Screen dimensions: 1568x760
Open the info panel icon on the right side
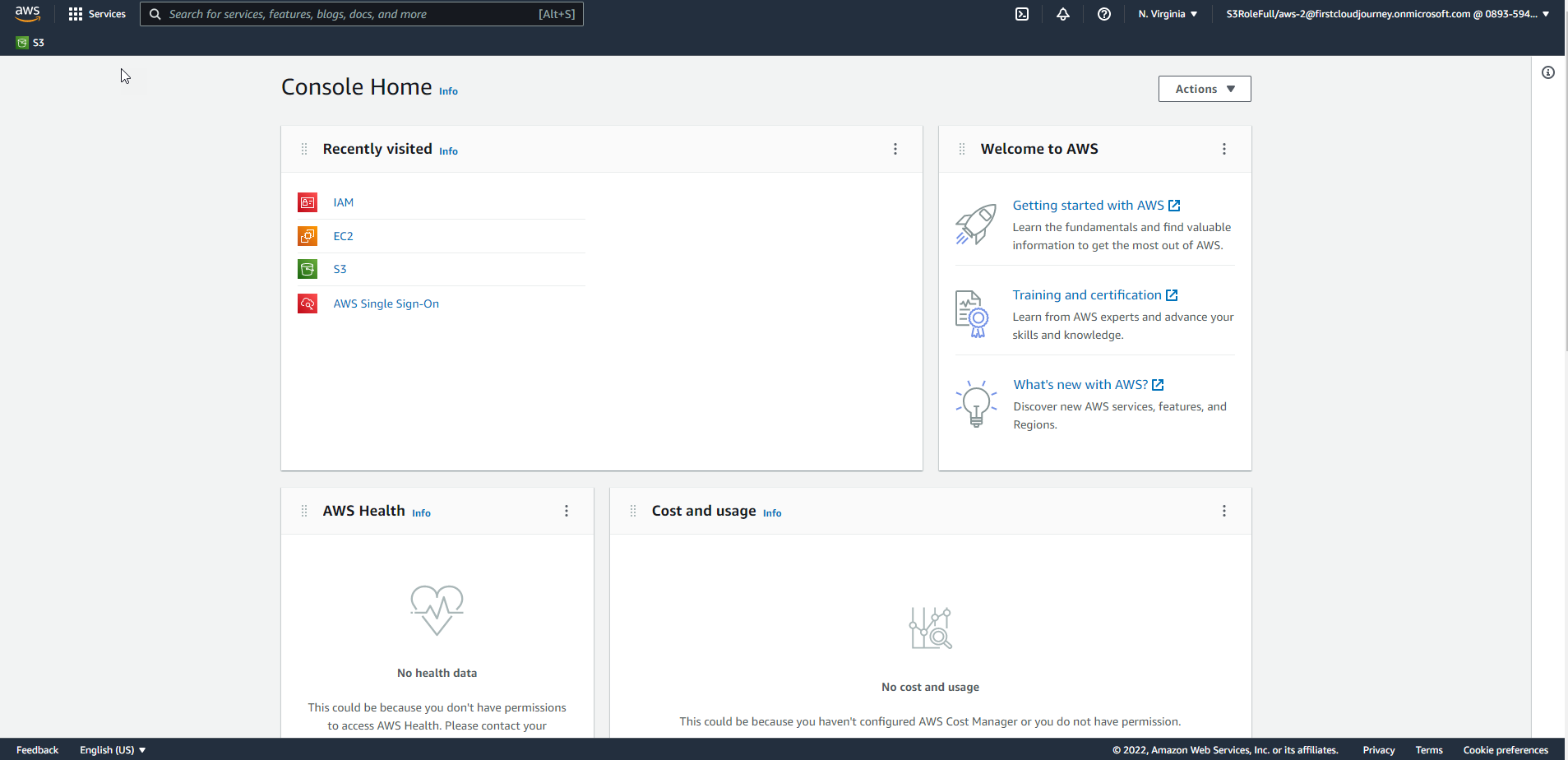[x=1548, y=72]
